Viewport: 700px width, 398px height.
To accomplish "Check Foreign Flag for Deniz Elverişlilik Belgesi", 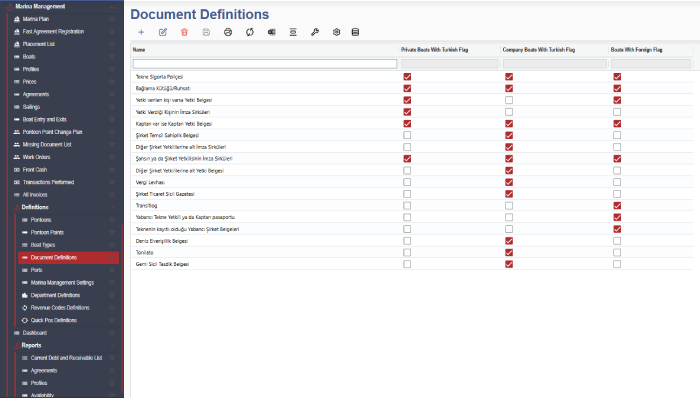I will pyautogui.click(x=617, y=241).
